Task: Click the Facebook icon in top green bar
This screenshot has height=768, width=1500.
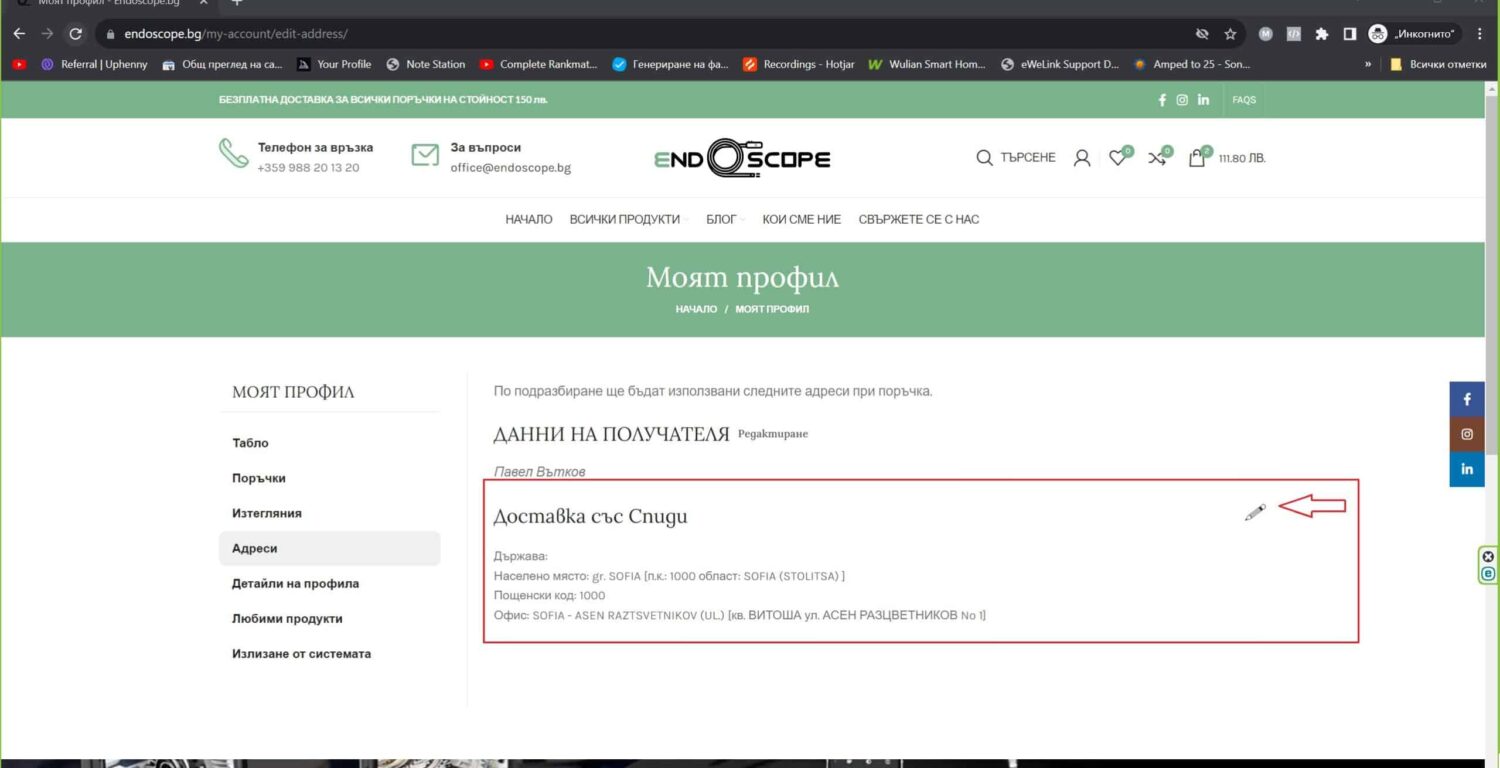Action: pyautogui.click(x=1162, y=100)
